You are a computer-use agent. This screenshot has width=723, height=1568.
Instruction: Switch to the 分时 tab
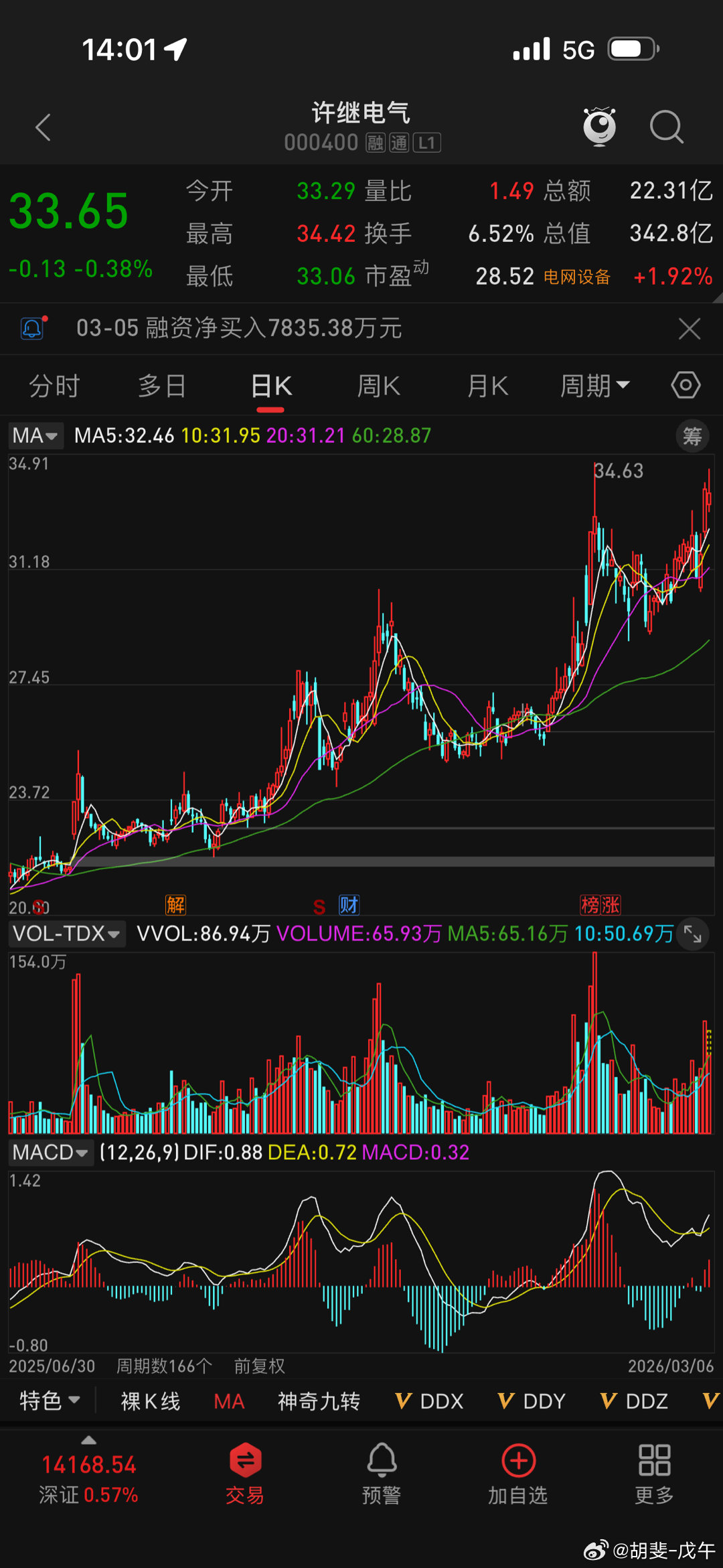click(x=55, y=386)
